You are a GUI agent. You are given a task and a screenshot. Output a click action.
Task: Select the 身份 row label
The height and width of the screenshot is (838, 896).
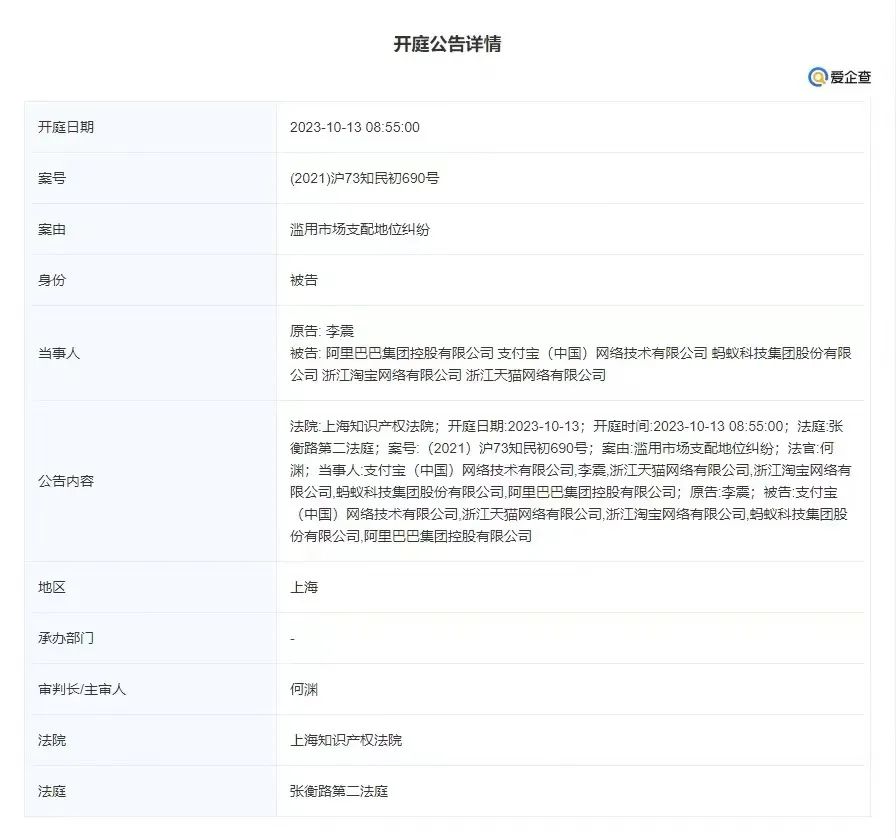[52, 280]
